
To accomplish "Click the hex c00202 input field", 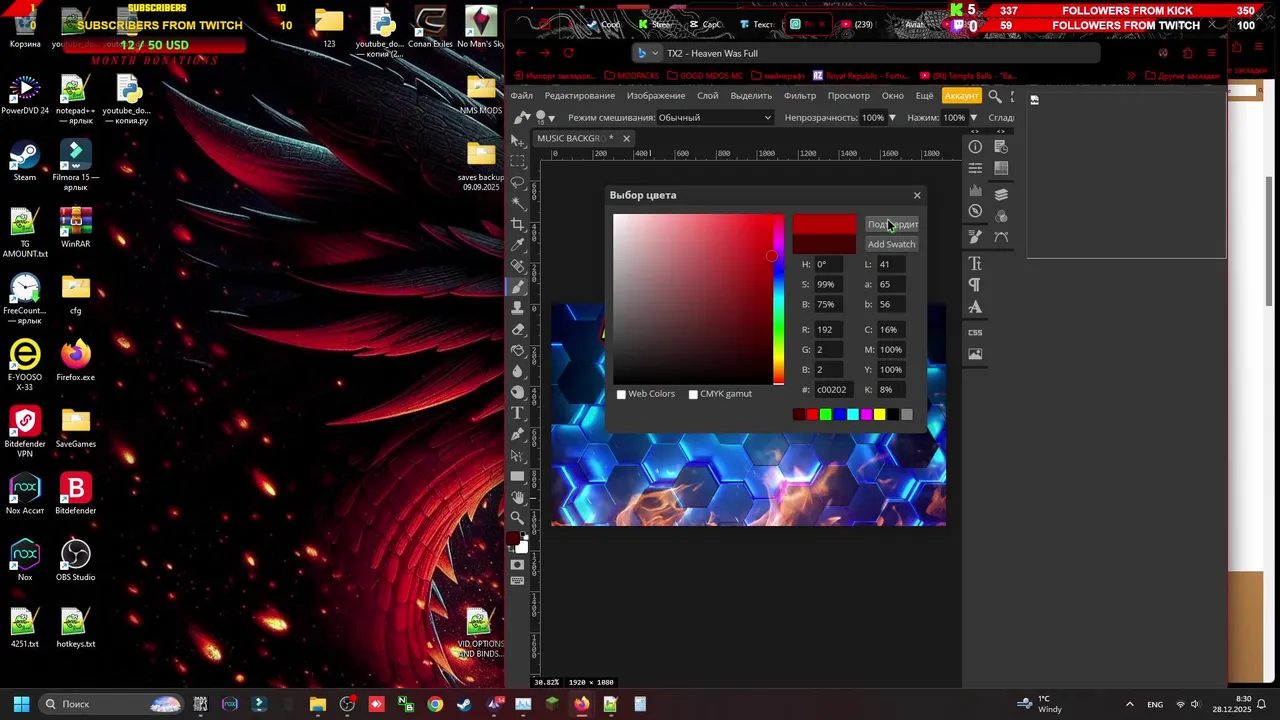I will (835, 390).
